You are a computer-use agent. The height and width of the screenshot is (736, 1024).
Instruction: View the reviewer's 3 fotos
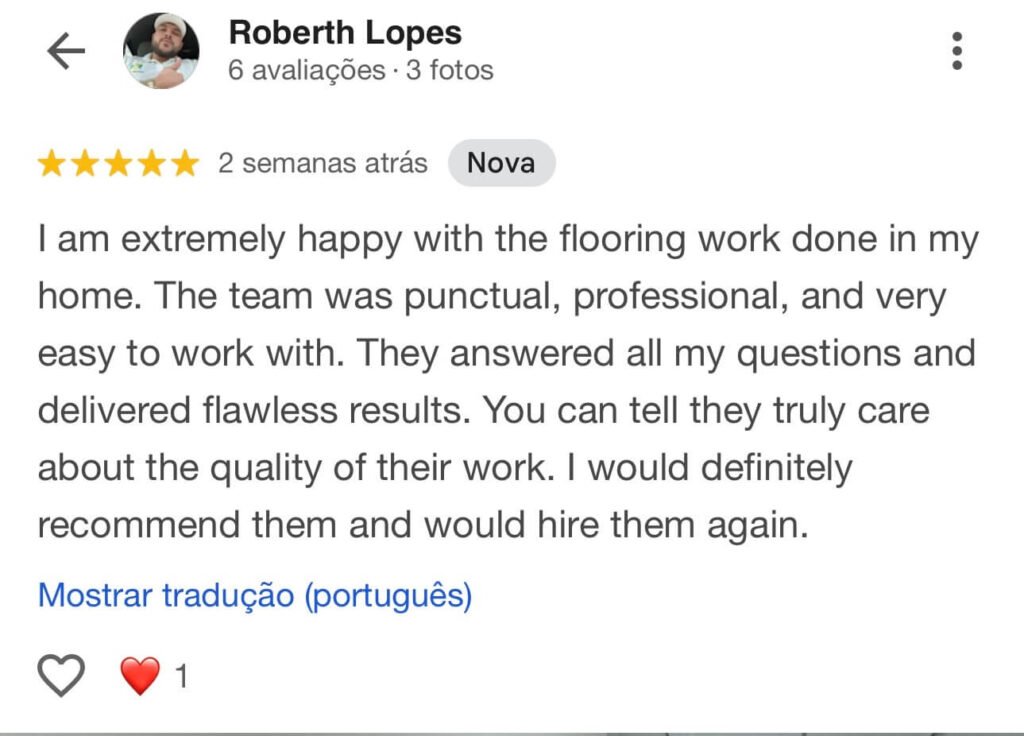tap(449, 71)
